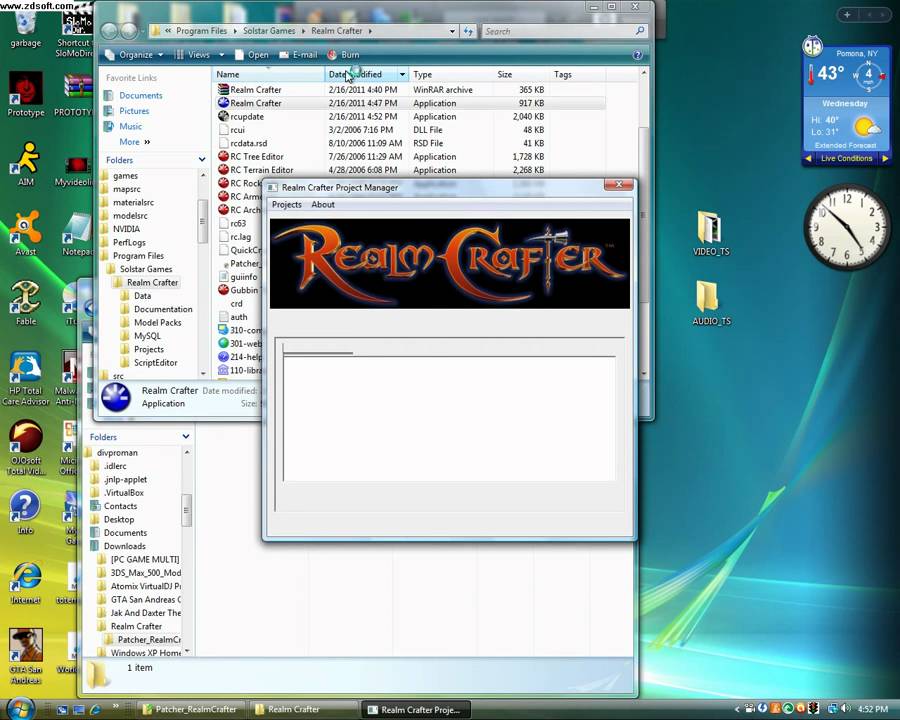Open the About menu in Project Manager
Viewport: 900px width, 720px height.
tap(323, 204)
